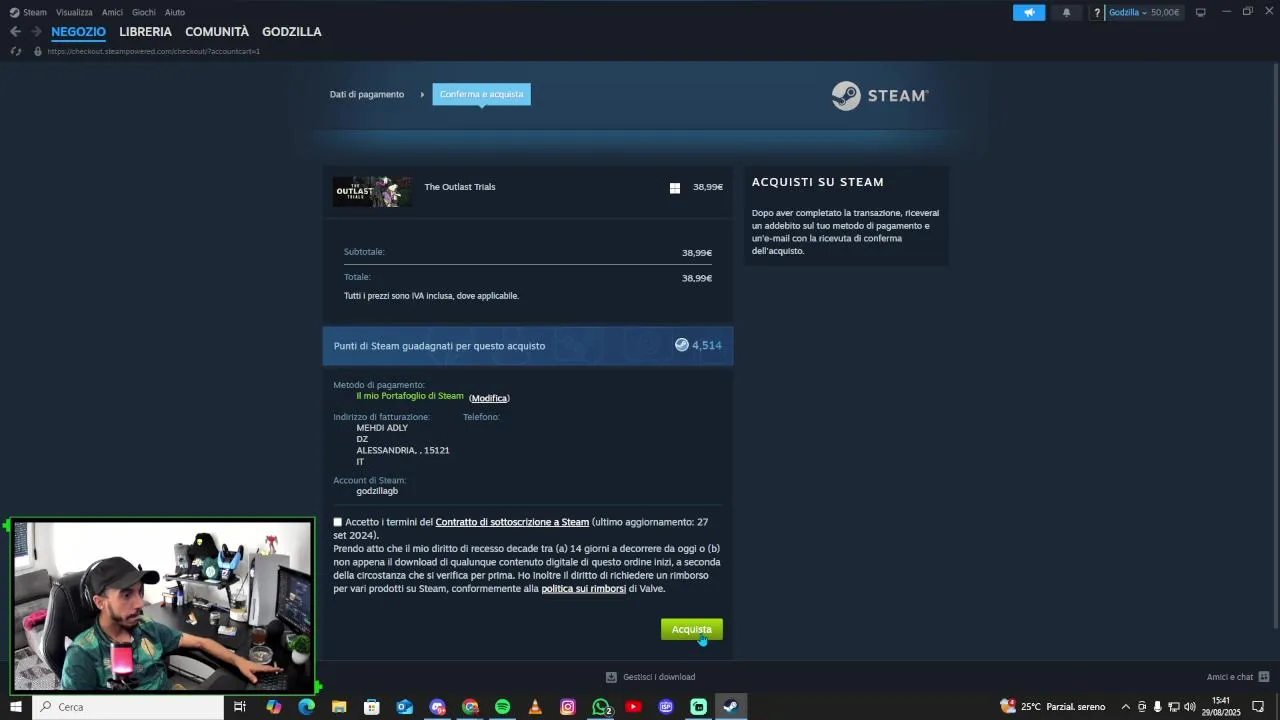1280x720 pixels.
Task: Go to the COMUNITÀ tab
Action: click(217, 32)
